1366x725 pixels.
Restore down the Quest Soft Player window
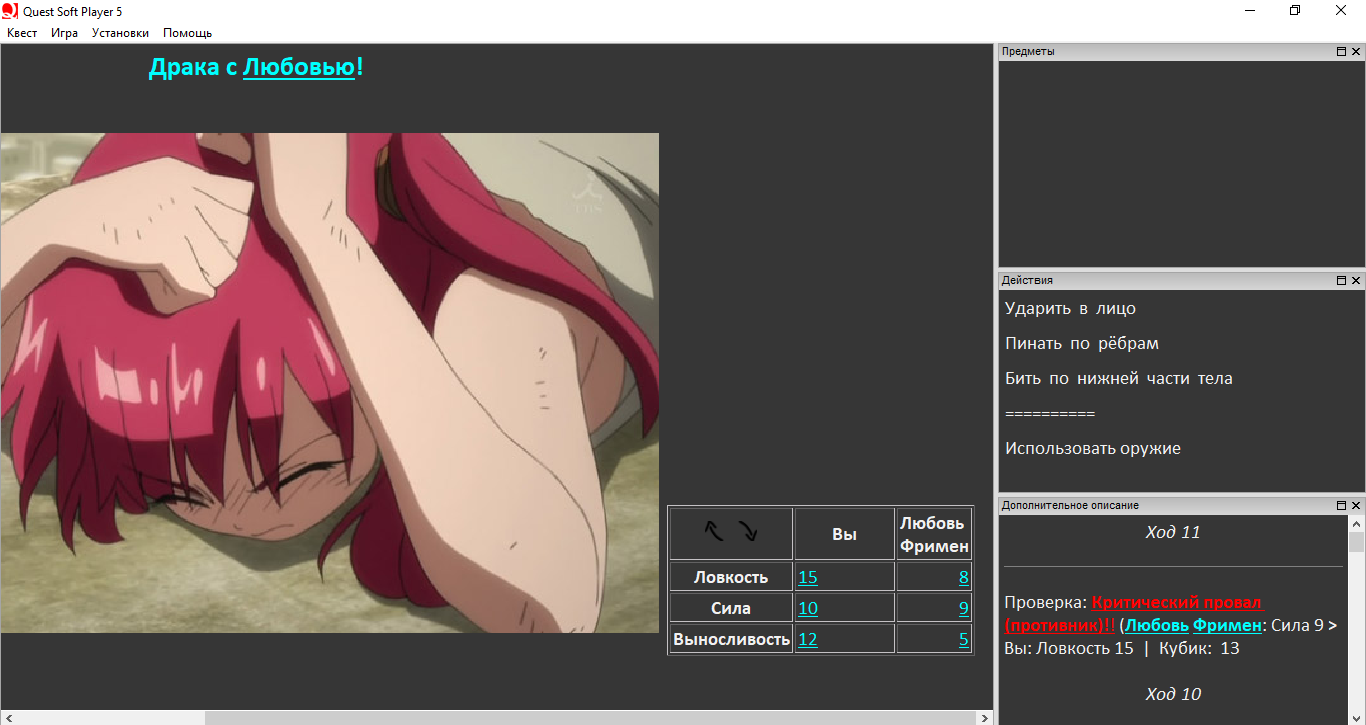[x=1295, y=10]
